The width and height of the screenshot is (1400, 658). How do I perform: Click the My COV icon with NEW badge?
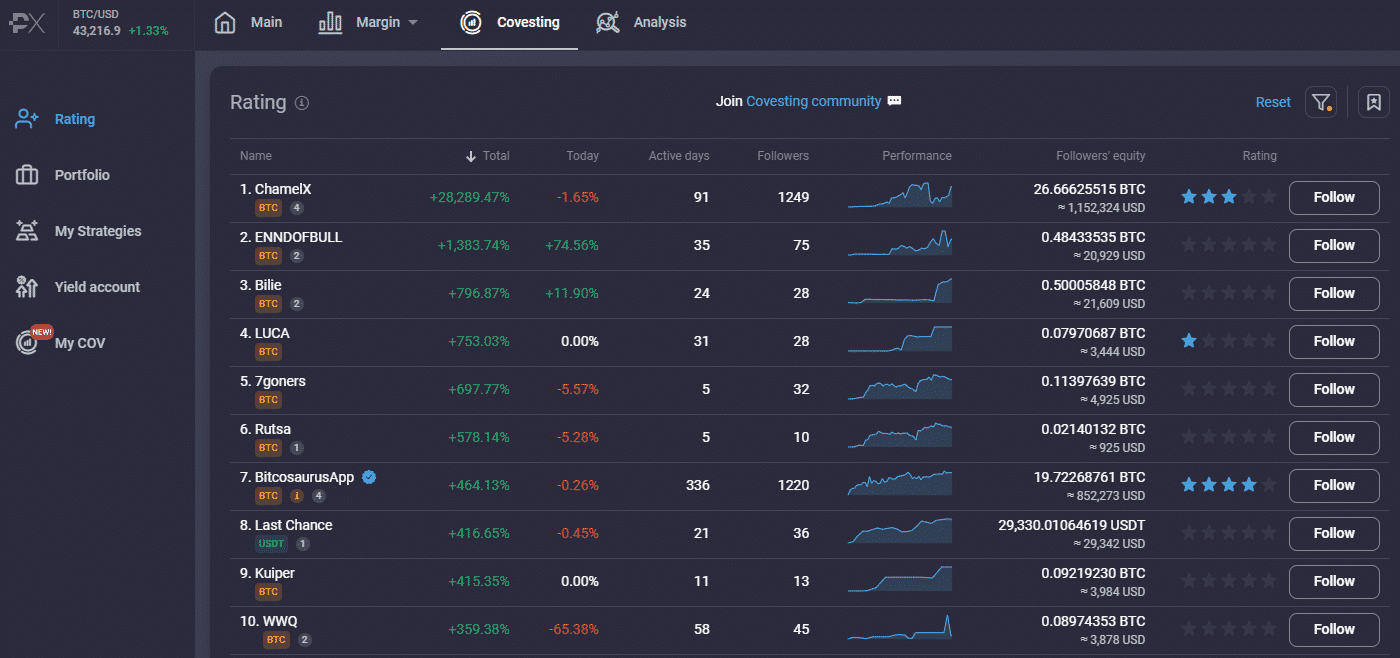(x=29, y=342)
